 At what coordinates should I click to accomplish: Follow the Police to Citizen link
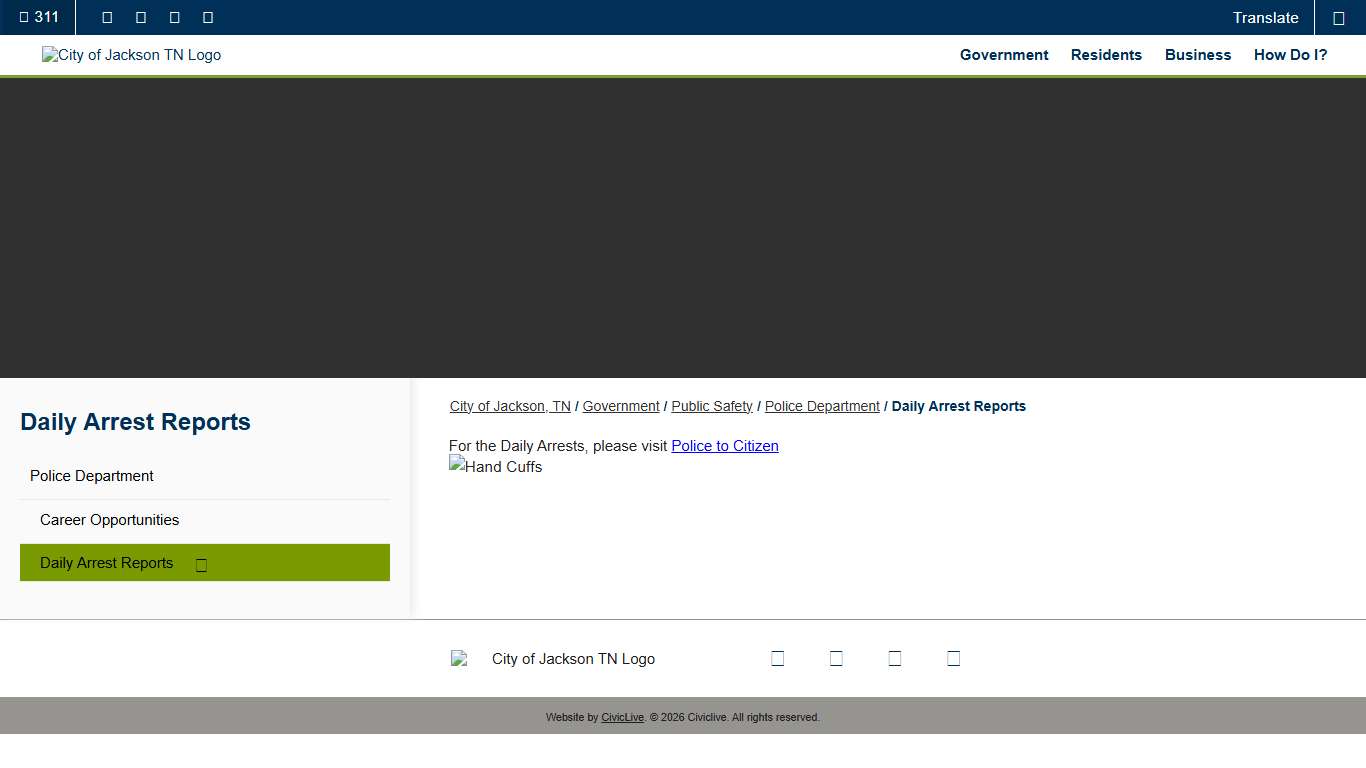coord(724,446)
